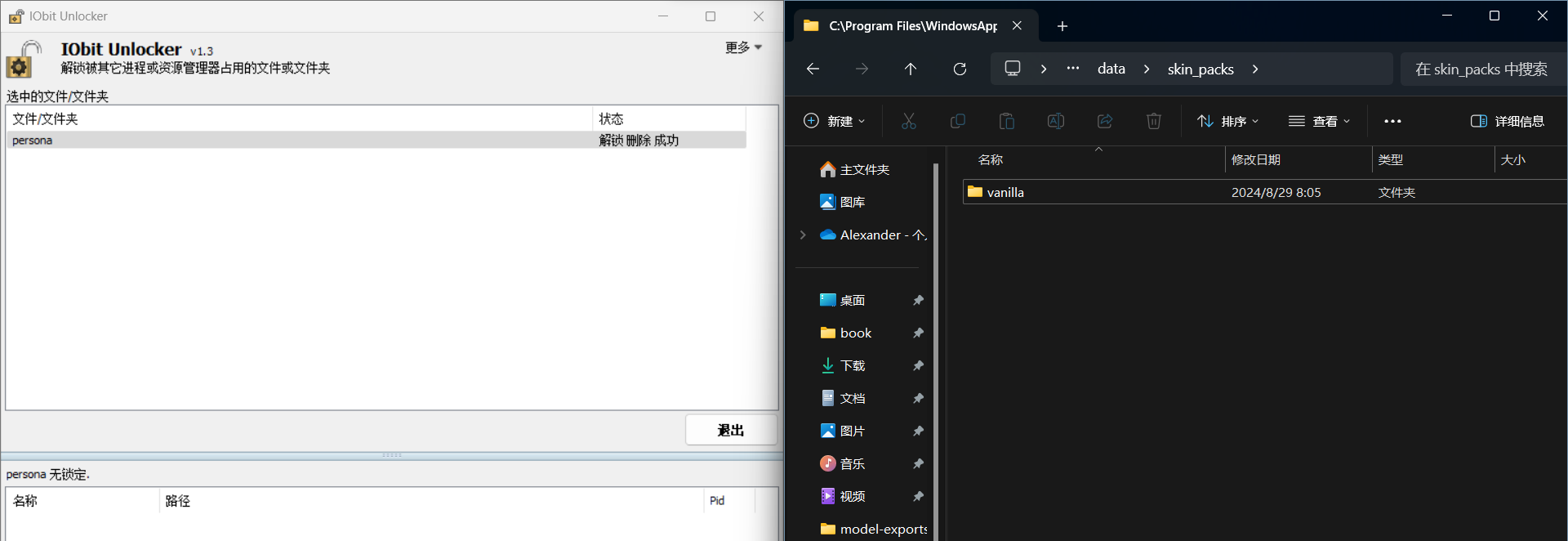Click the Delete trash can icon
Viewport: 1568px width, 541px height.
(1154, 121)
